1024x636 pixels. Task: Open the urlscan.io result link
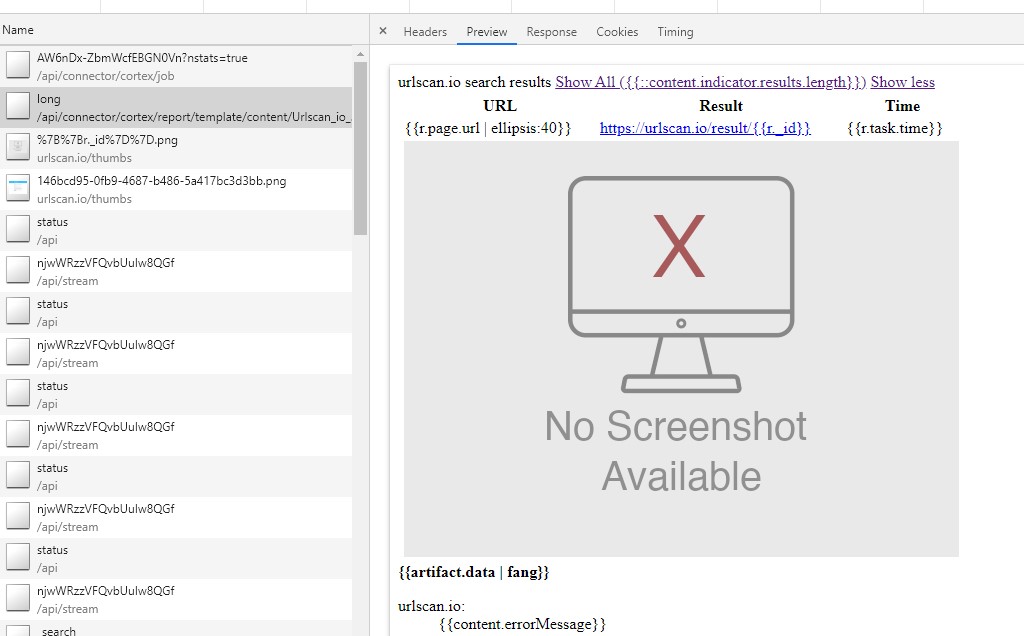tap(705, 128)
